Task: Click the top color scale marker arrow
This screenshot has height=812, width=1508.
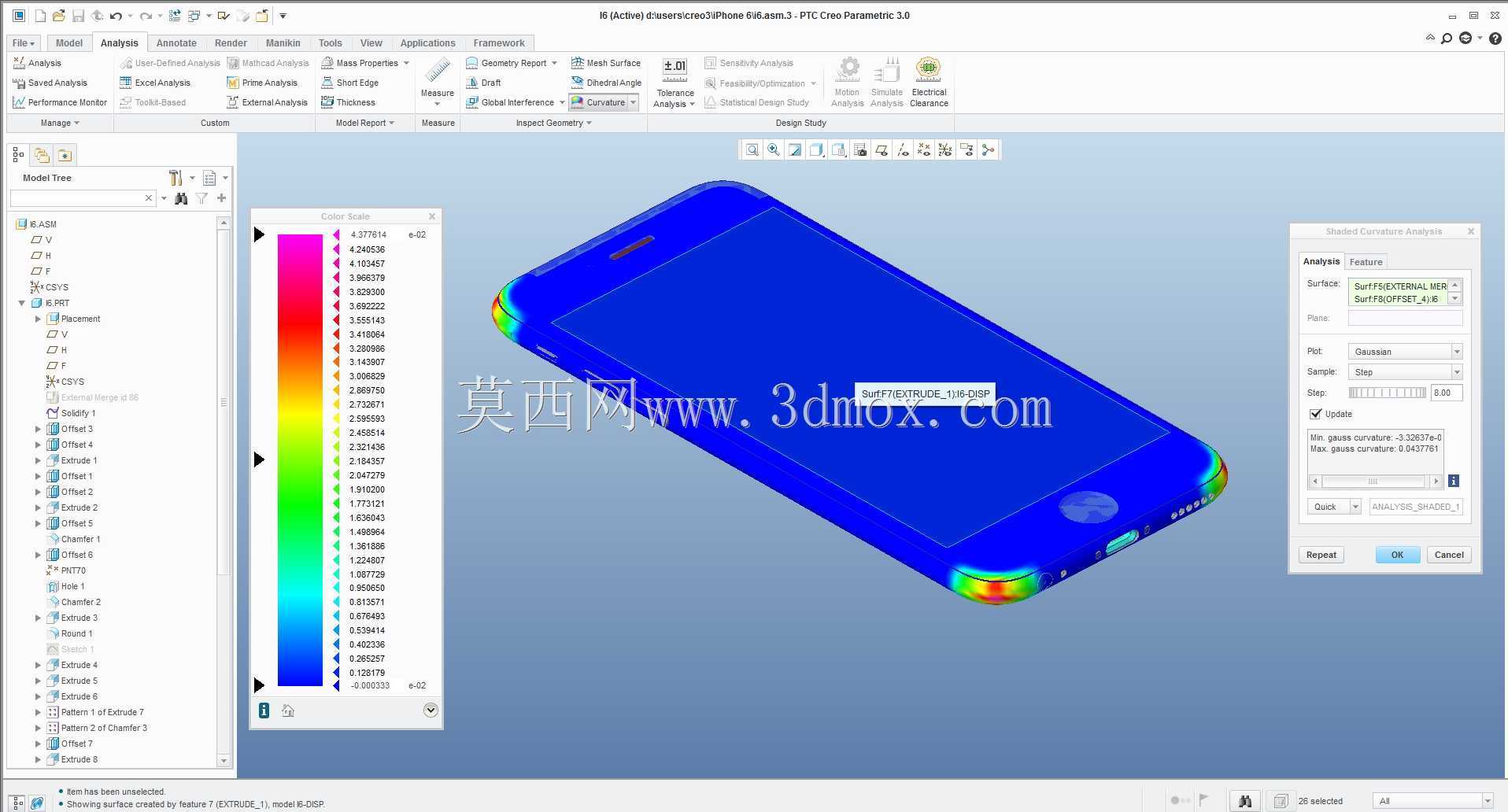Action: pos(259,234)
